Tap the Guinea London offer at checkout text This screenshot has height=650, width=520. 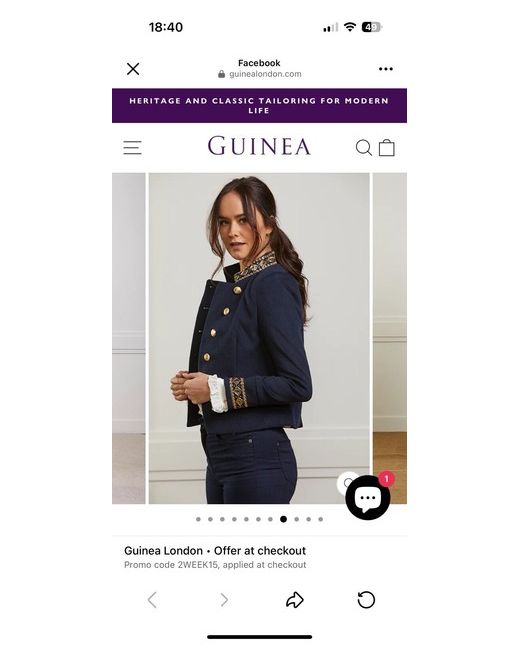(215, 551)
